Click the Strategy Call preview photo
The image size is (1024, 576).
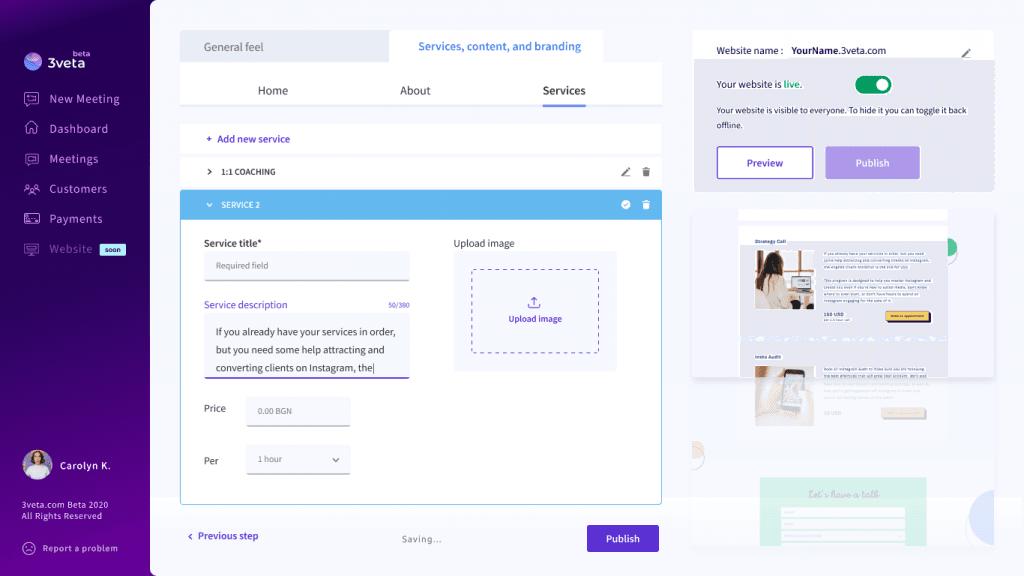(x=784, y=280)
